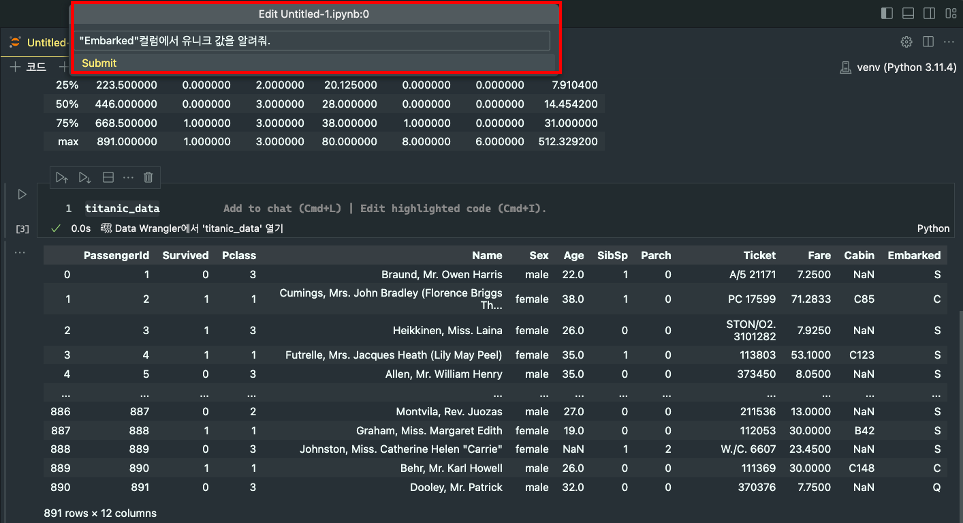Click the 75% row label
963x523 pixels.
(x=68, y=123)
